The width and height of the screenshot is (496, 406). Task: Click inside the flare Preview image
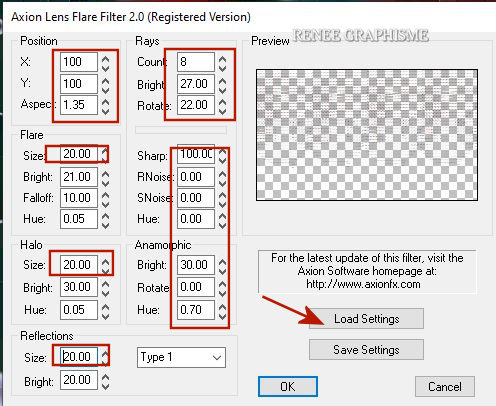click(x=367, y=135)
